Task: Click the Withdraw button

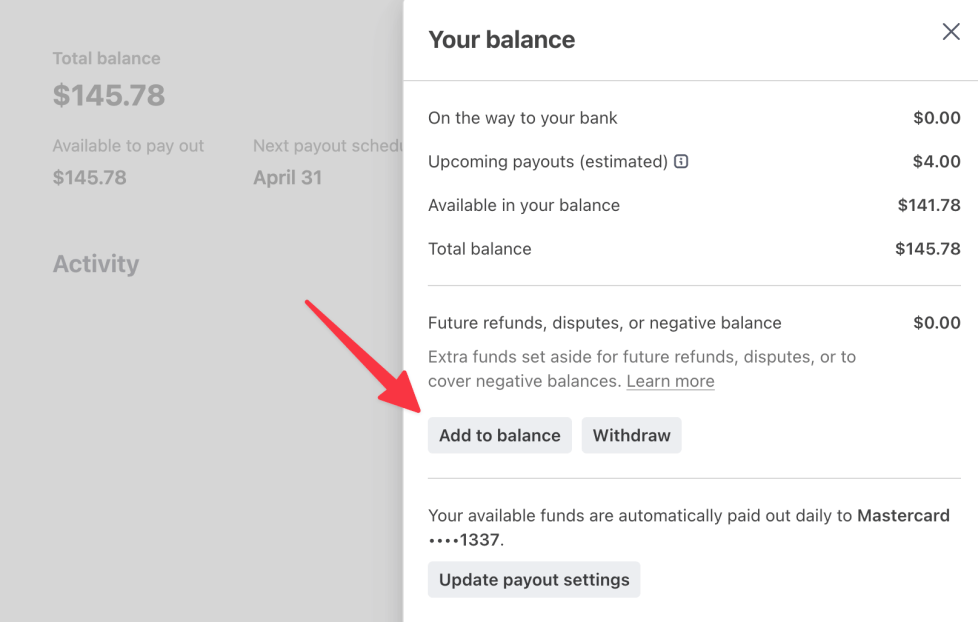Action: 631,436
